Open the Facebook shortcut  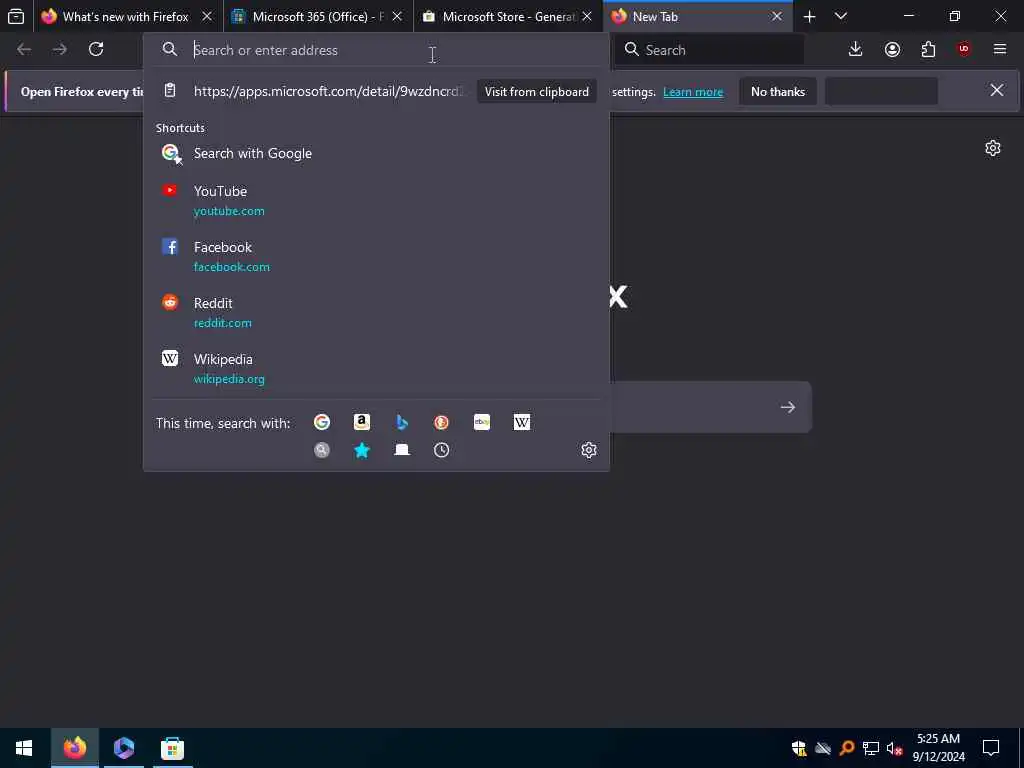[x=376, y=257]
